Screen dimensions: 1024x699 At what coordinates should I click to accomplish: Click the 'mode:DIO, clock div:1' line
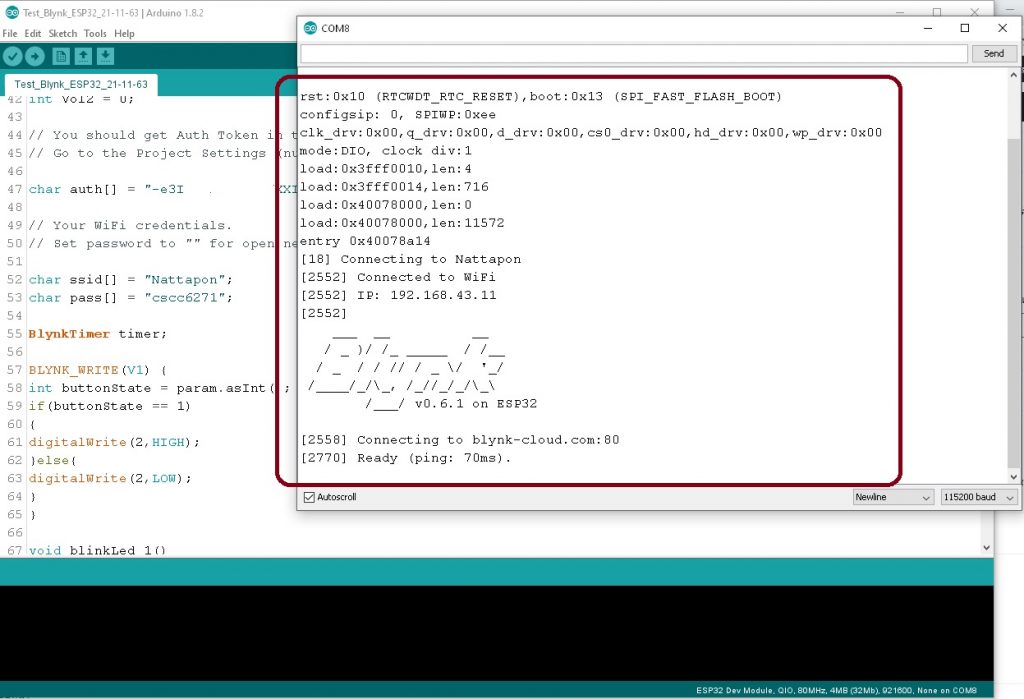tap(385, 151)
